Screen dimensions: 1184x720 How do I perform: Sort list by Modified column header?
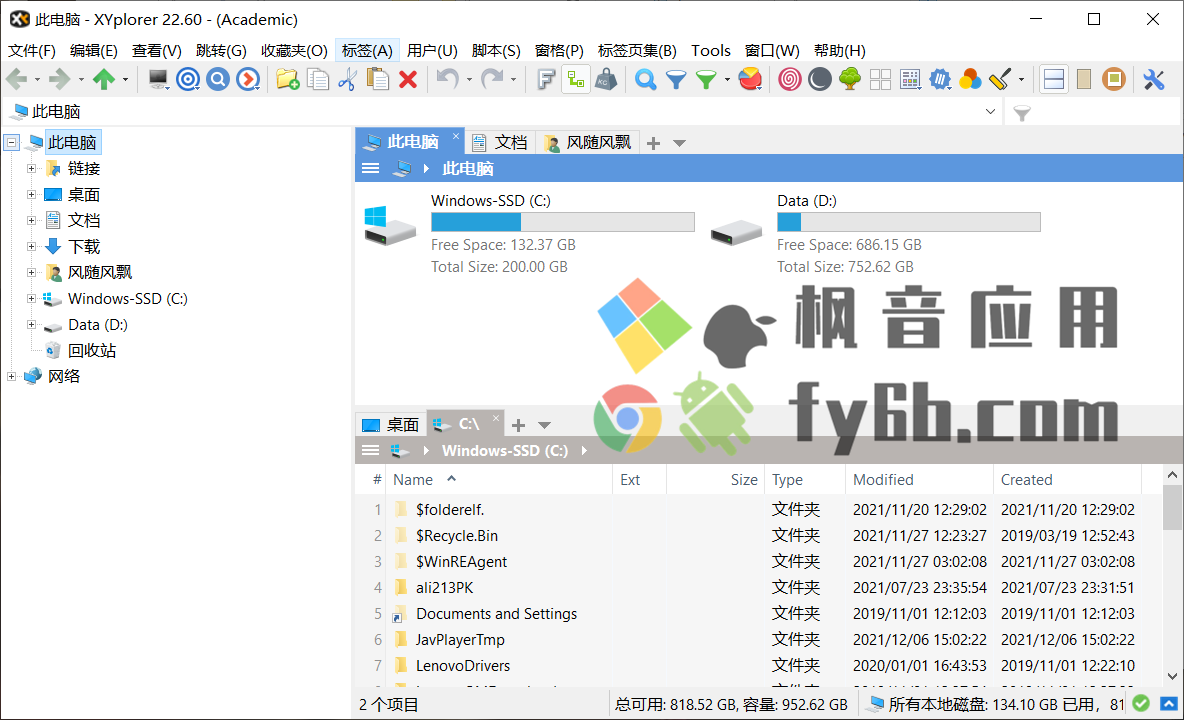tap(919, 480)
